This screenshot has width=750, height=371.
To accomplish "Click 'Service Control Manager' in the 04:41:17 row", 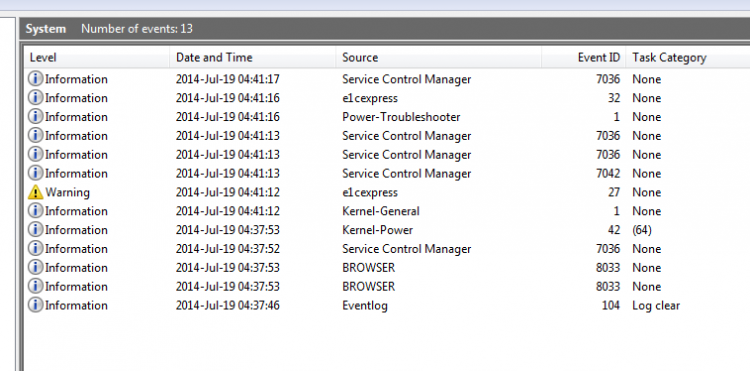I will pos(407,79).
